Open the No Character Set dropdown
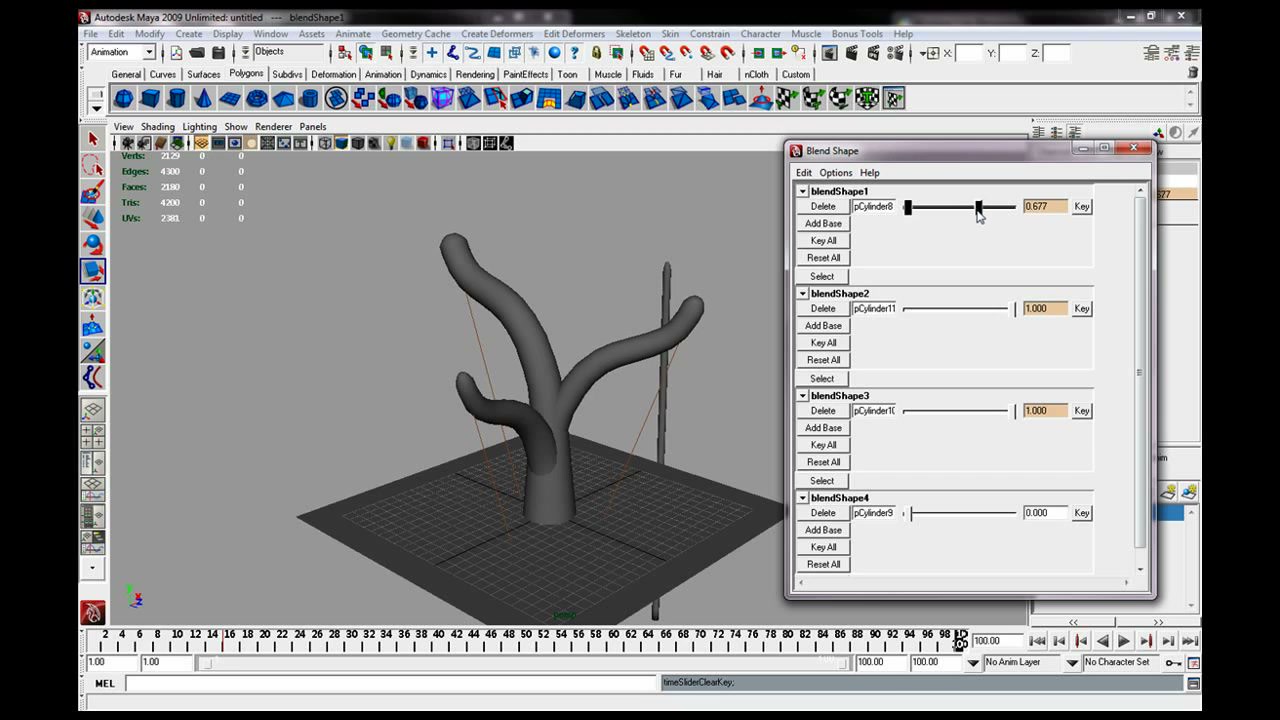Screen dimensions: 1280x720 [x=1072, y=663]
